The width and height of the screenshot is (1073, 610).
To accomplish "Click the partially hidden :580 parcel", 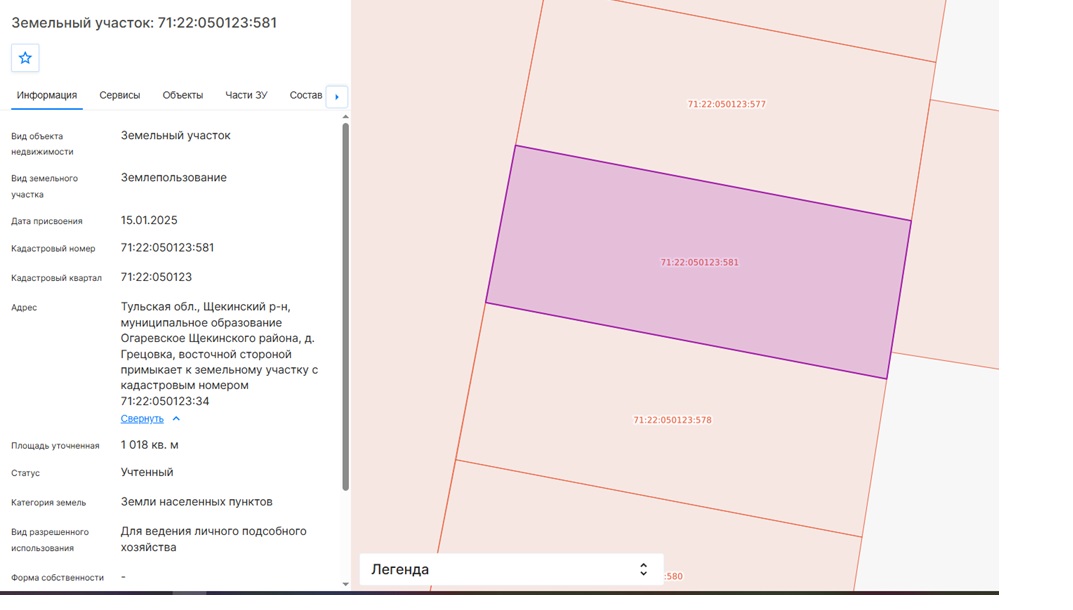I will (x=674, y=576).
